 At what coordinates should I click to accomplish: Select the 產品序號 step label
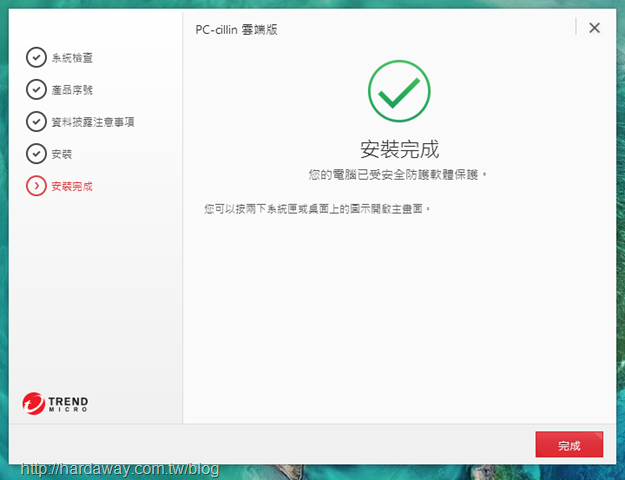(72, 90)
